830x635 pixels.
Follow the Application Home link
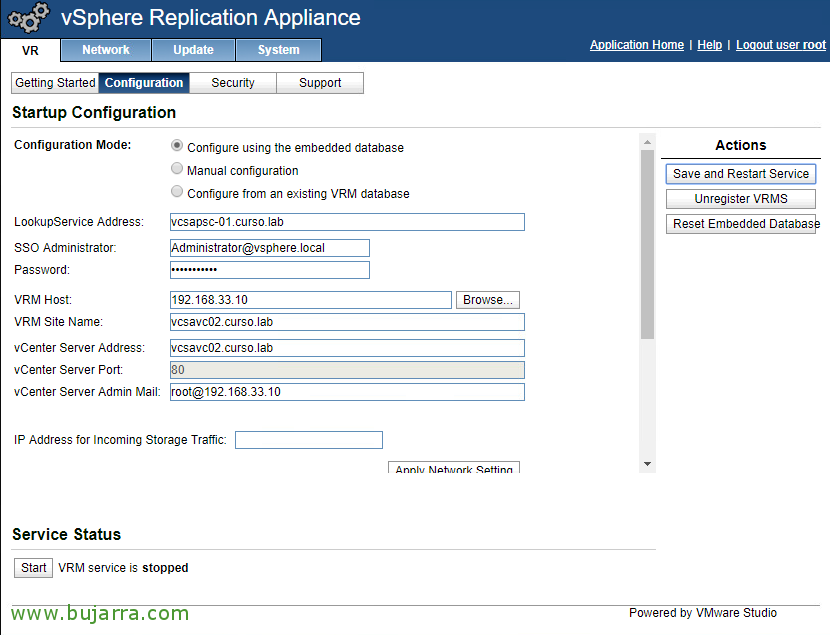click(637, 45)
